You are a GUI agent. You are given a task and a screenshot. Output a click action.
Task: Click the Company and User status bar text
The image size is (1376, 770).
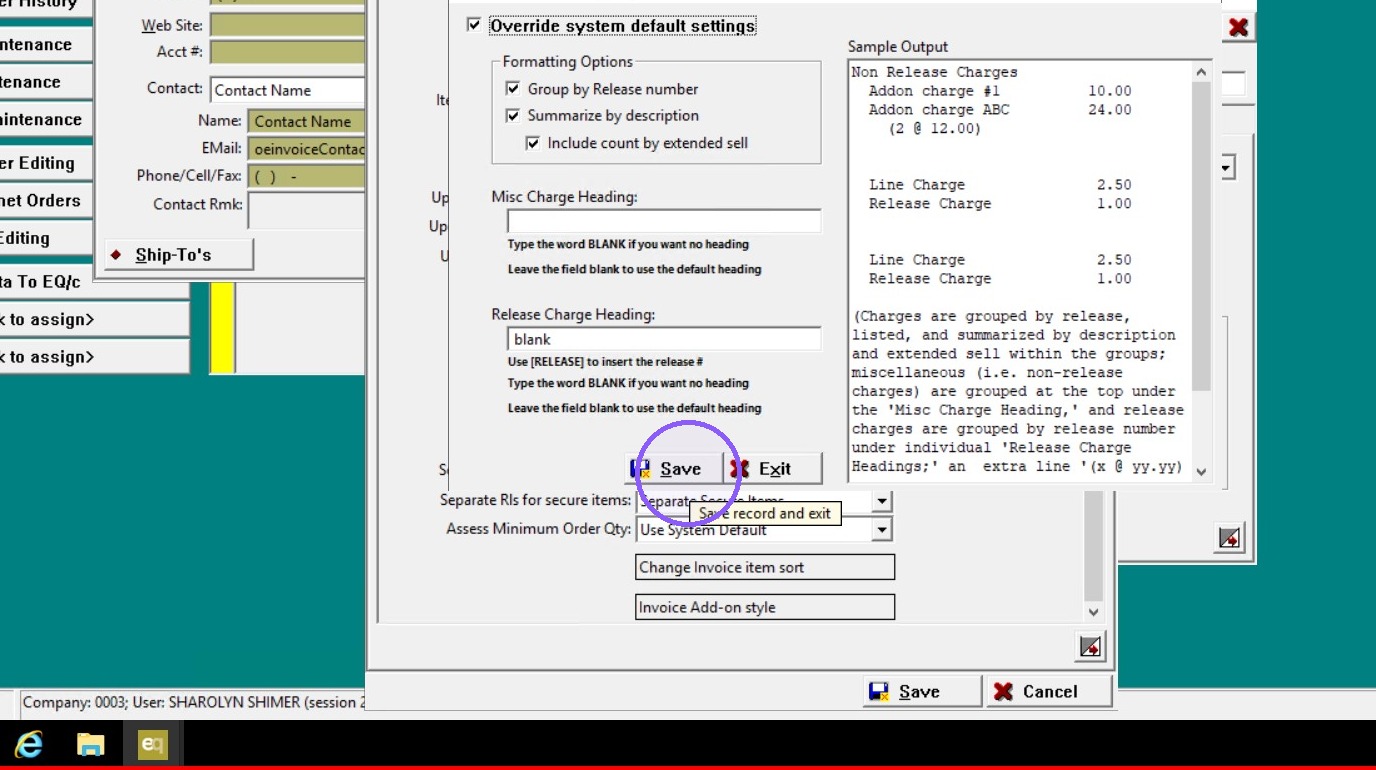tap(194, 702)
